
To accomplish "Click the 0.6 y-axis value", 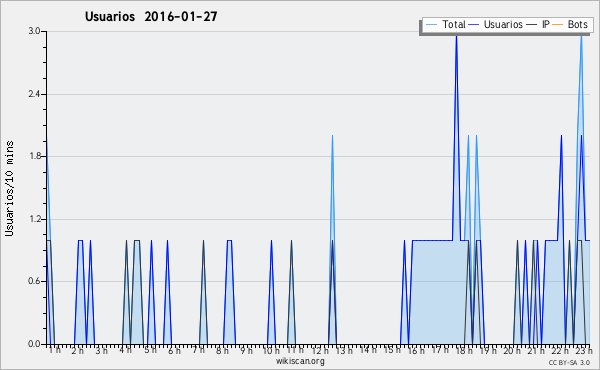I will [34, 281].
